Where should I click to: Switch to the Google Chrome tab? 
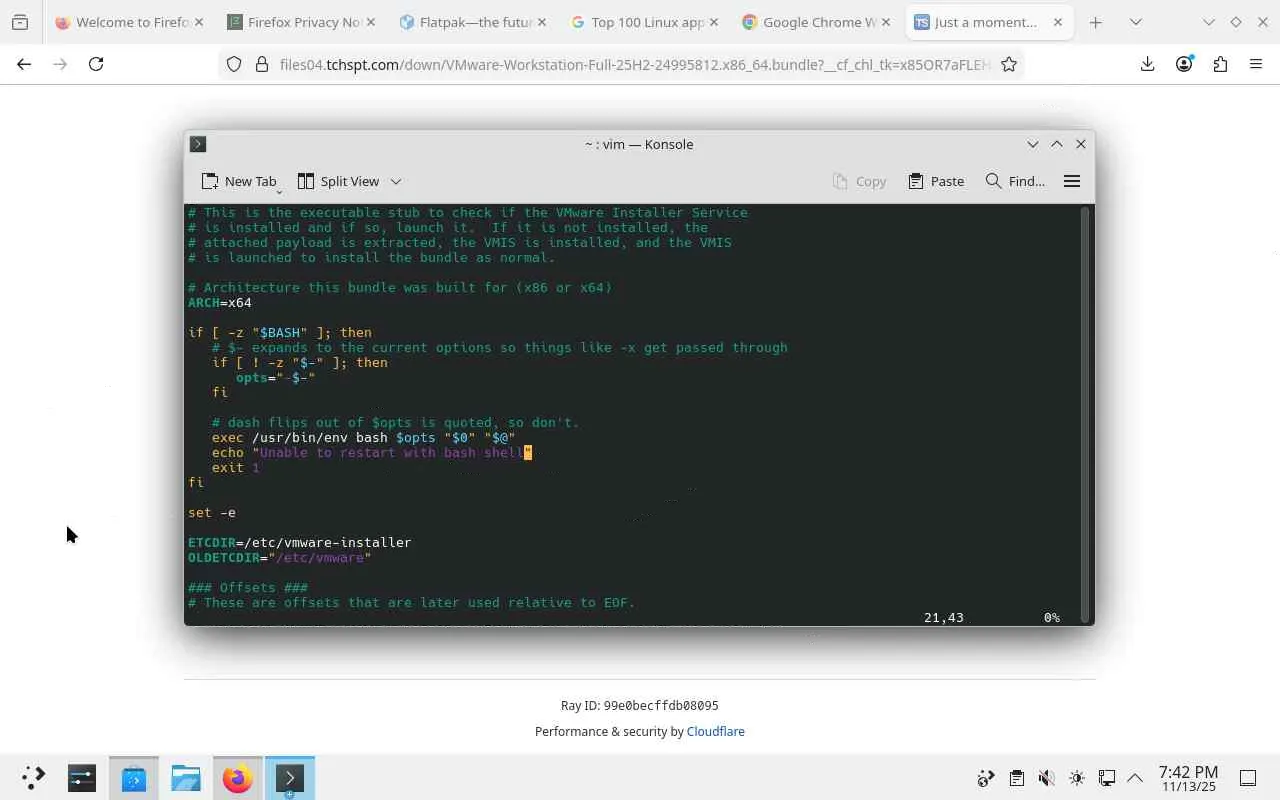(815, 22)
